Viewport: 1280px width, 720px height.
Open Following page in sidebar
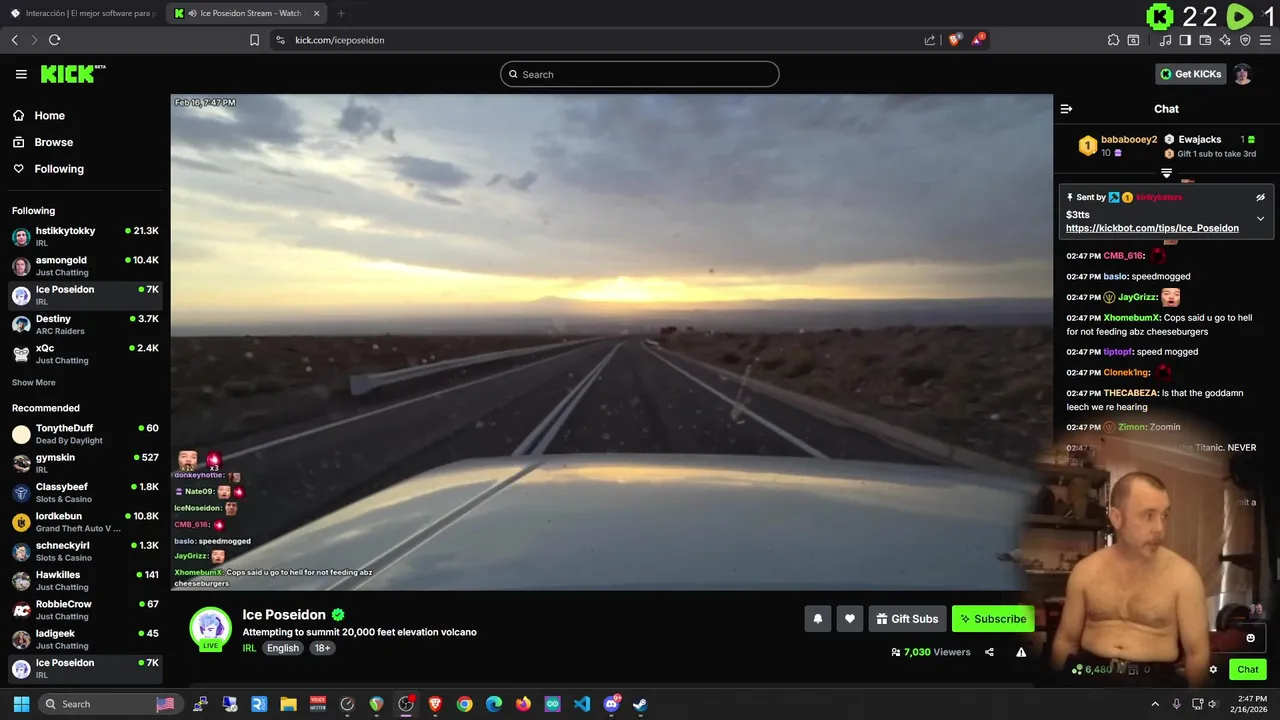coord(59,169)
